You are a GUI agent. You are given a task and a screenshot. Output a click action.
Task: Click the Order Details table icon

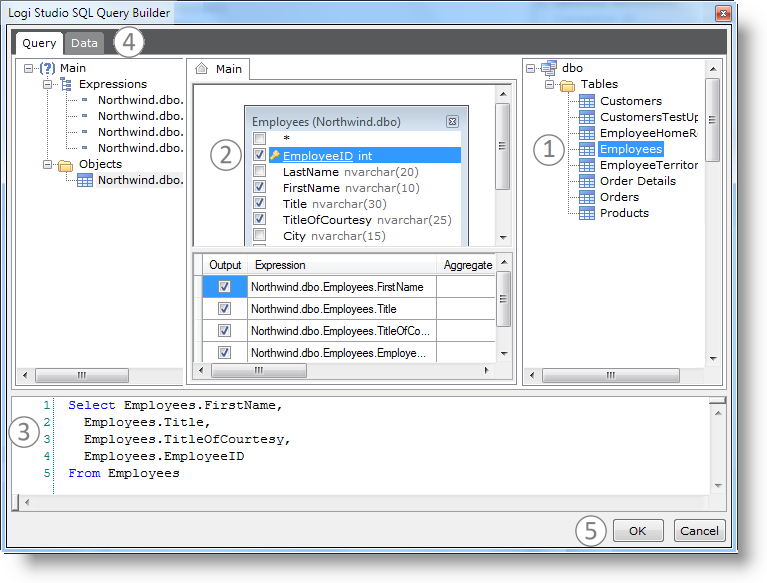(x=587, y=181)
